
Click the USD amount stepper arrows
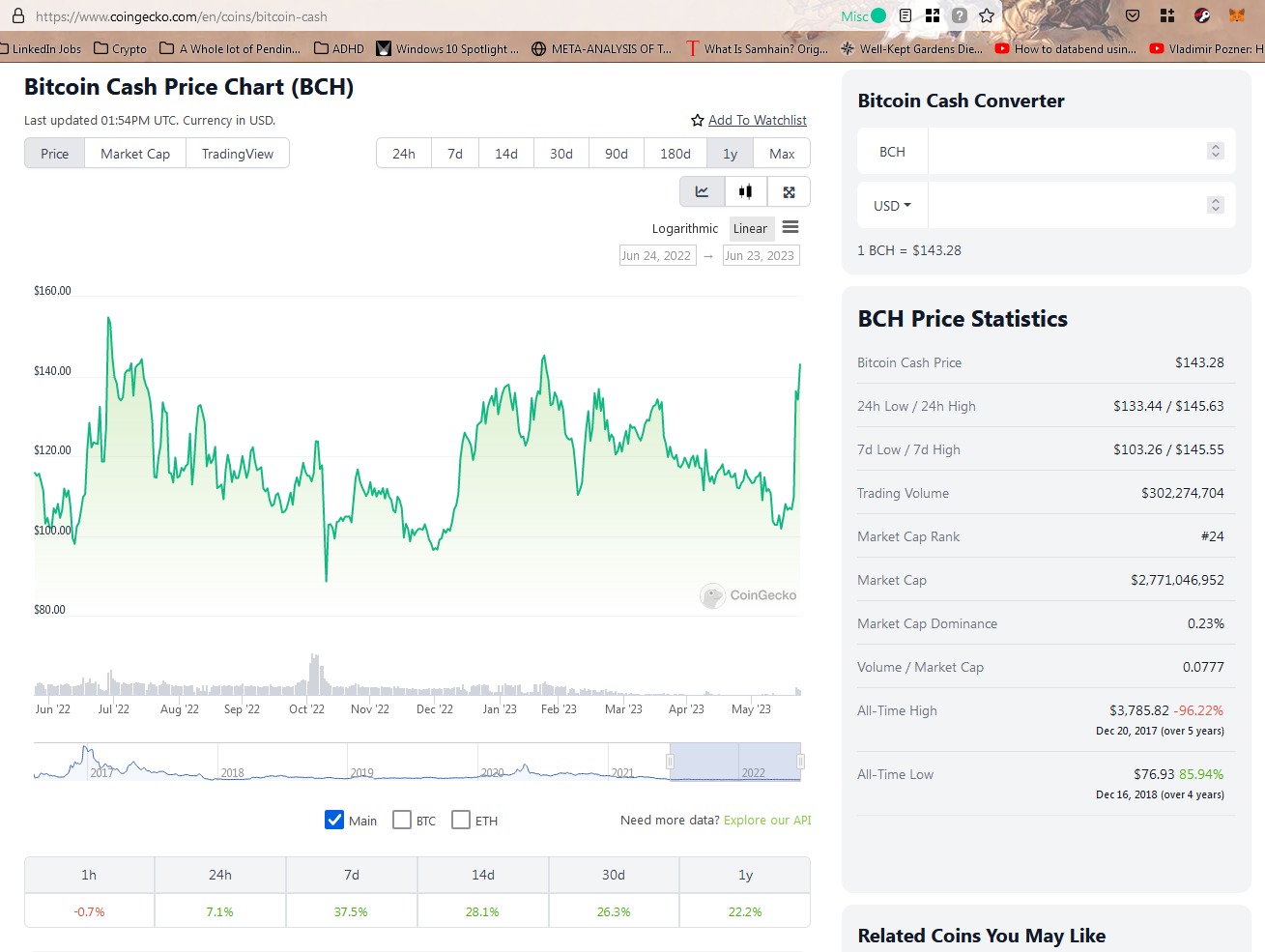[1216, 205]
